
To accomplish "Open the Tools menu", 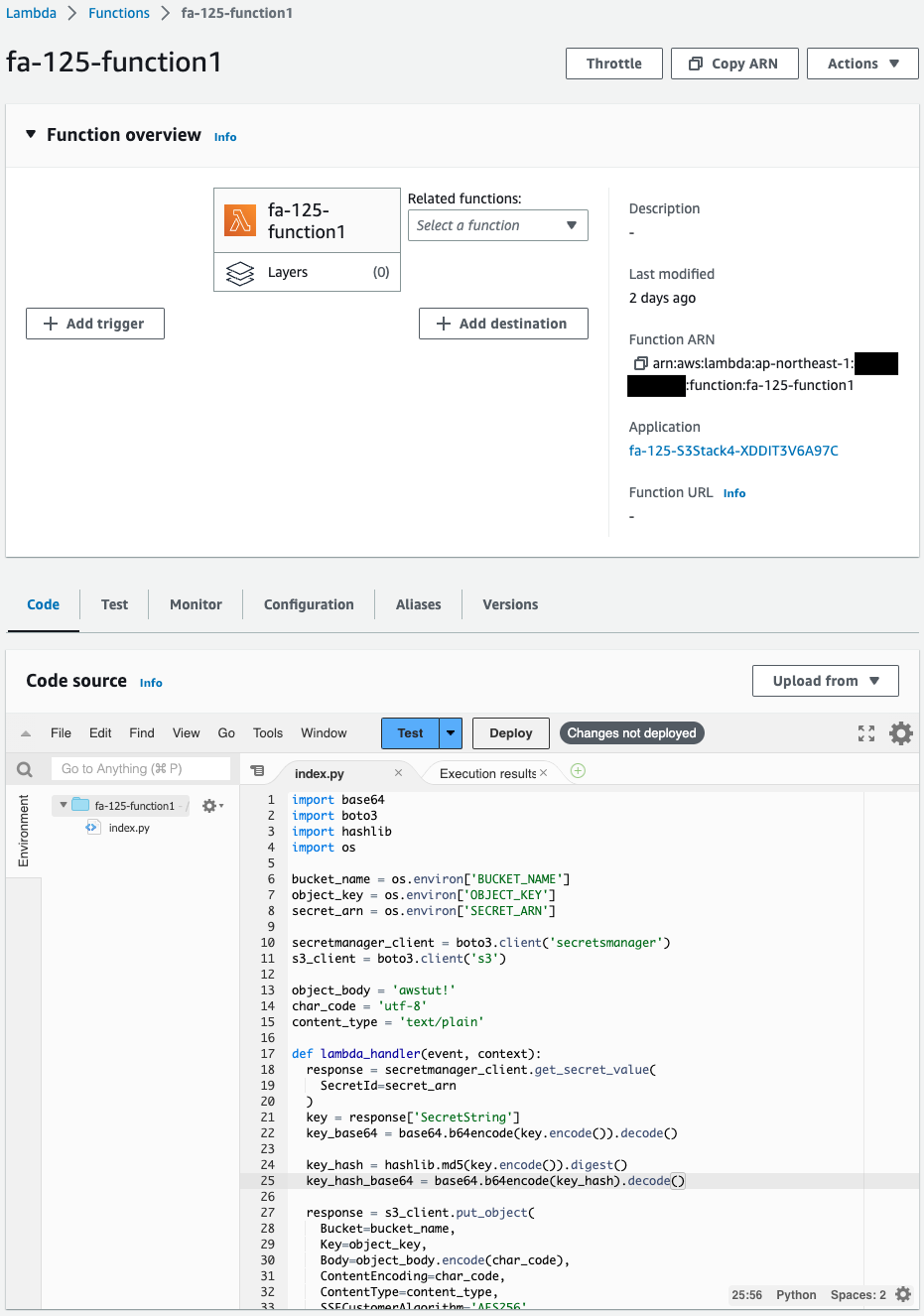I will (x=267, y=733).
